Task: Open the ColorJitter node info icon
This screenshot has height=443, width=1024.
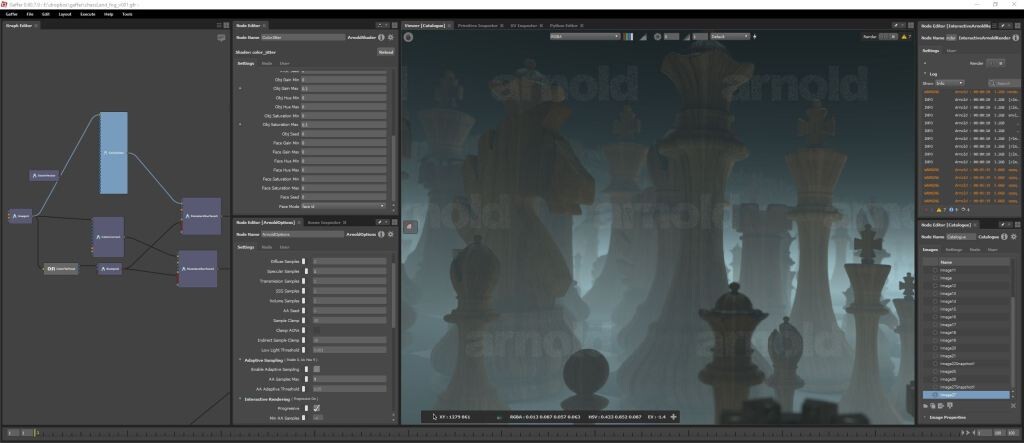Action: pos(381,38)
